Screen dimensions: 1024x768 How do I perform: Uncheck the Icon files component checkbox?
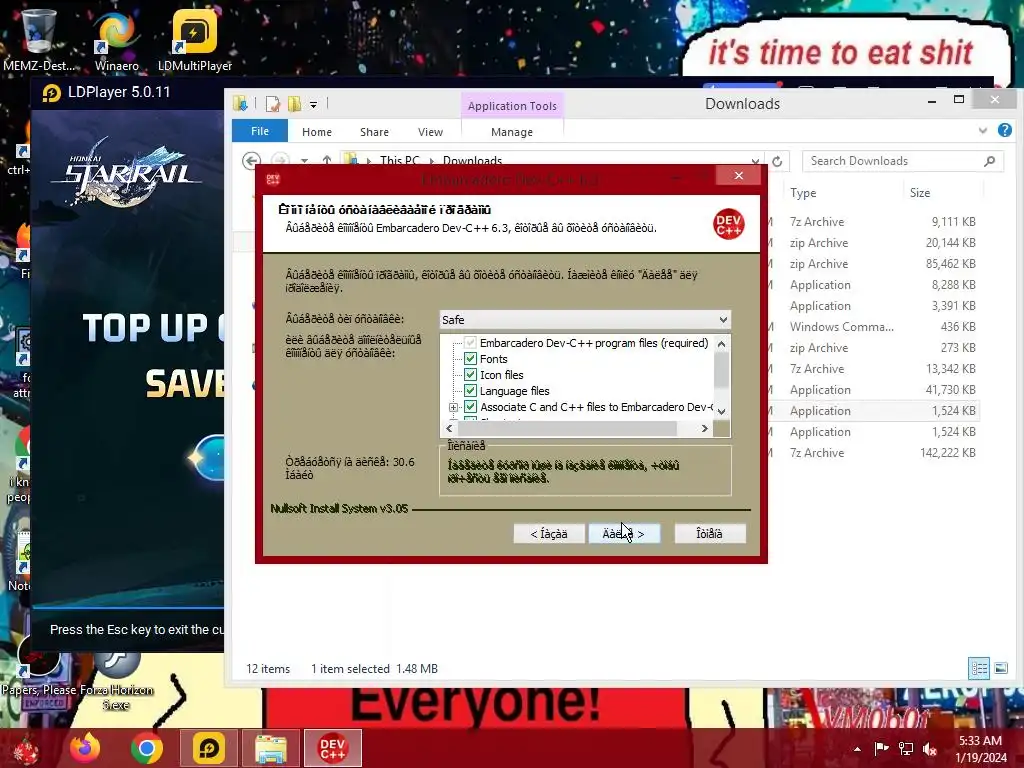click(x=470, y=374)
